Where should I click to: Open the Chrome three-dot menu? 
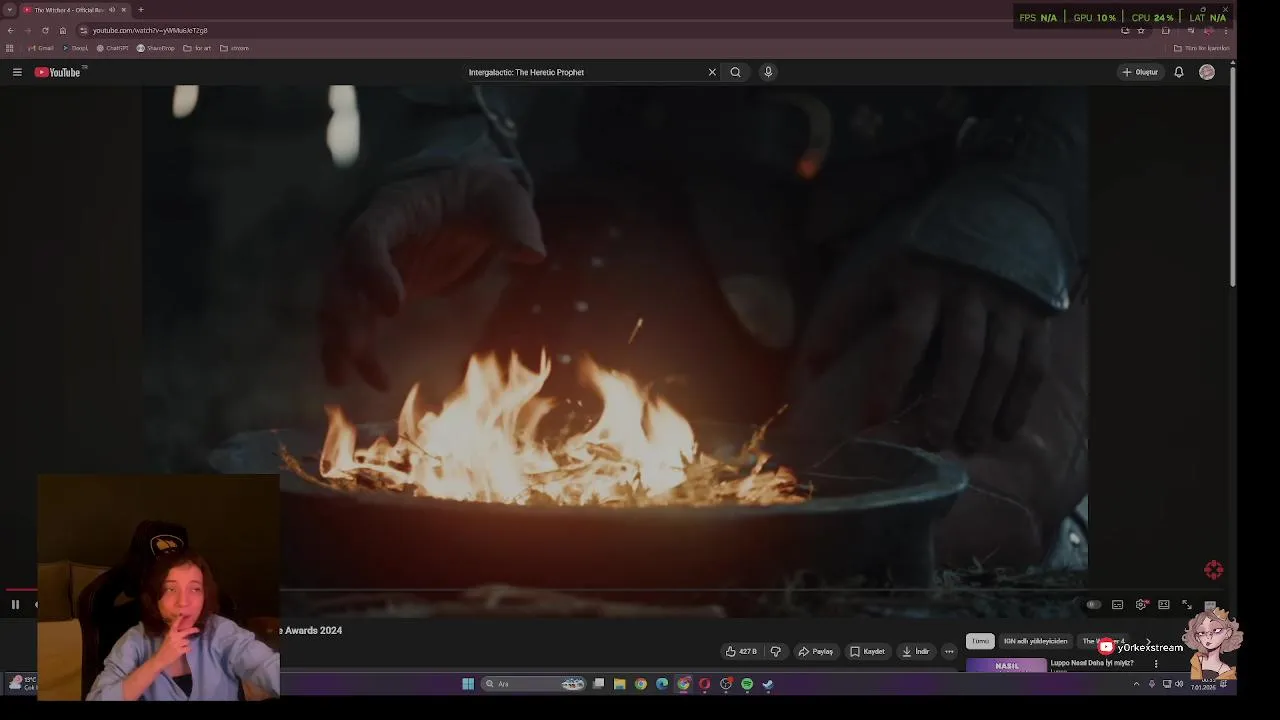pyautogui.click(x=1226, y=30)
